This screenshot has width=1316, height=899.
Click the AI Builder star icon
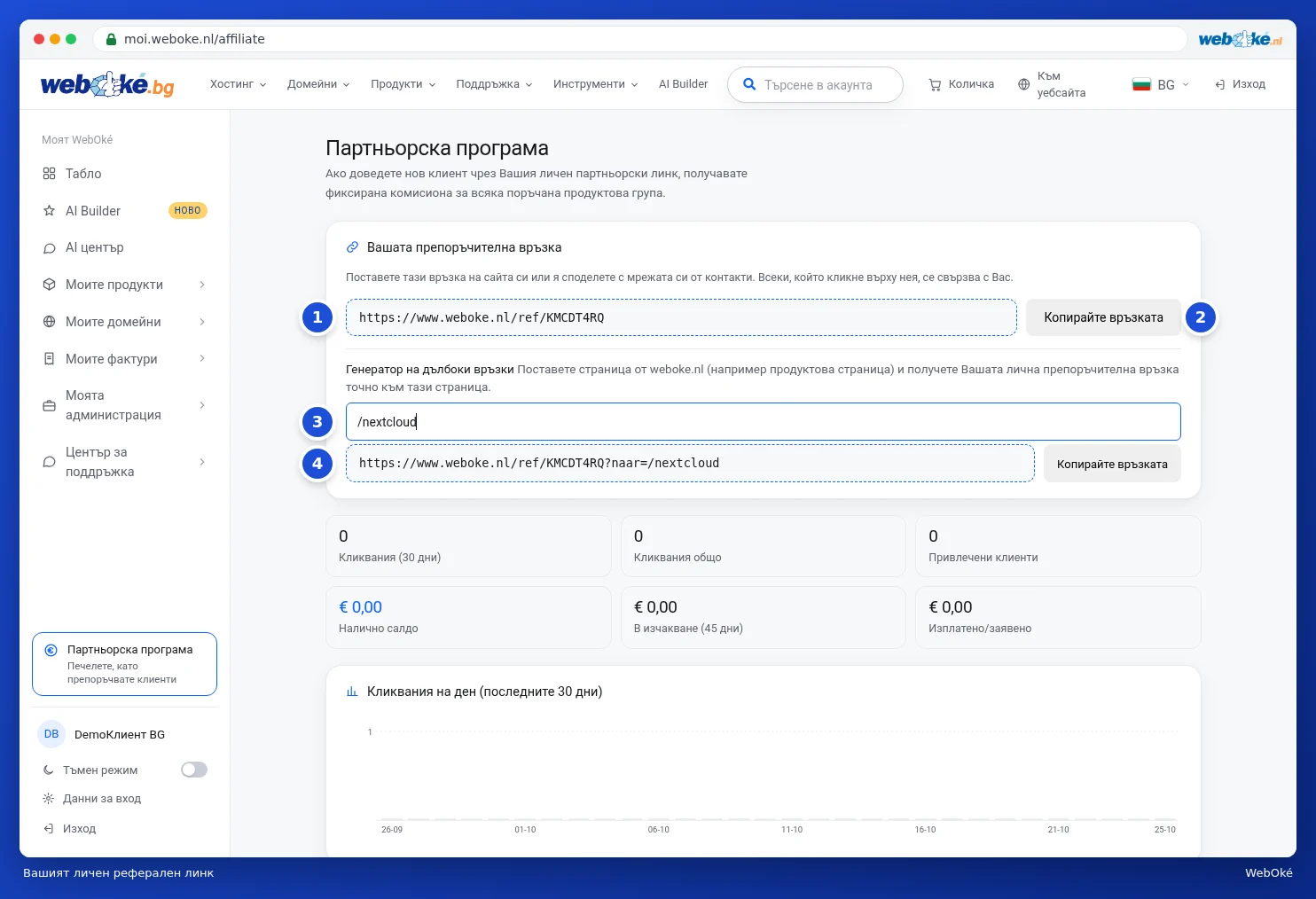point(50,211)
